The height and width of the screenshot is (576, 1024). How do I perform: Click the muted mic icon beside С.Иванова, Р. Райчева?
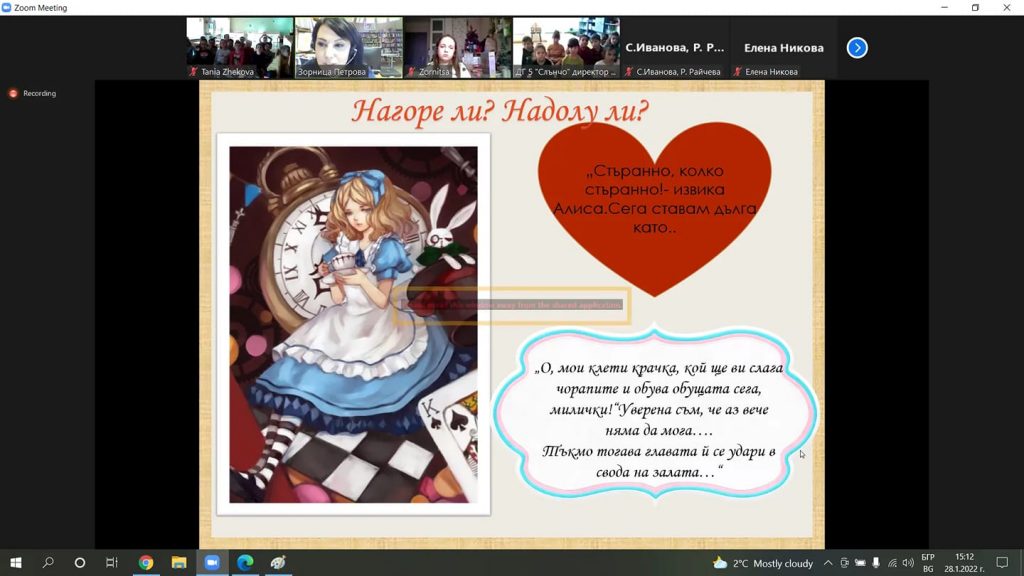click(x=628, y=72)
